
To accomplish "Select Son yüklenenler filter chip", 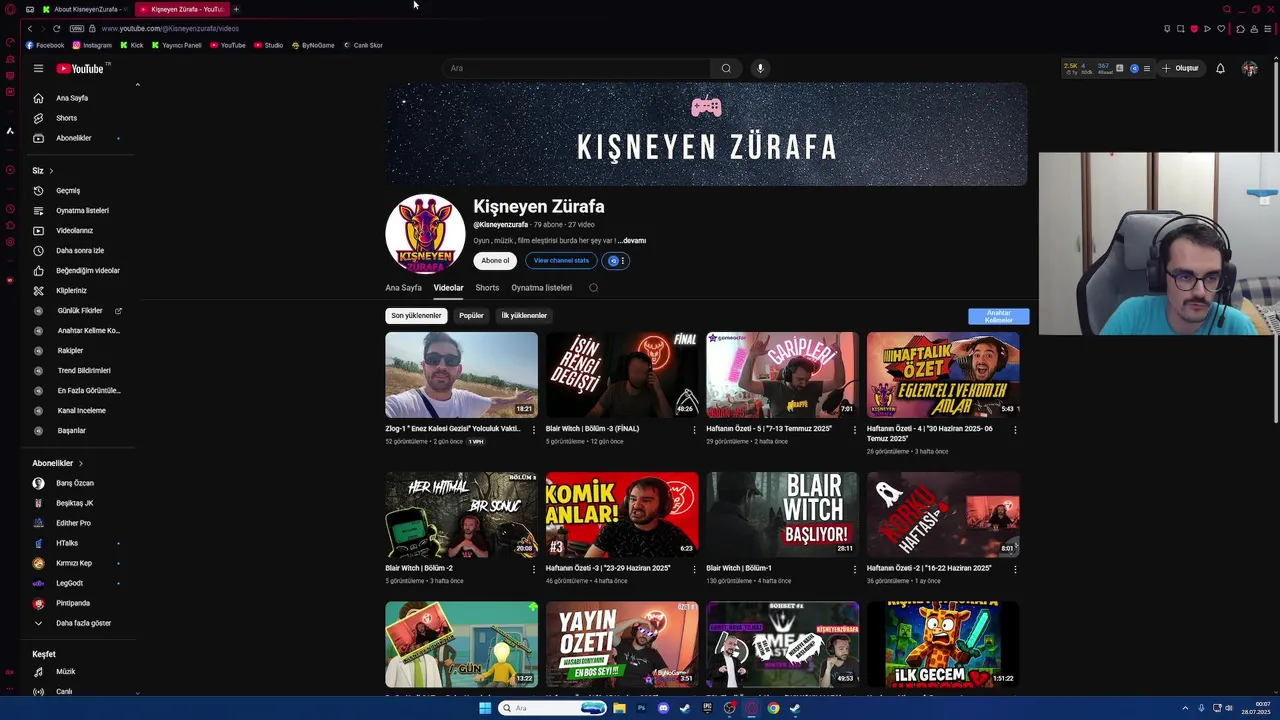I will (x=416, y=316).
